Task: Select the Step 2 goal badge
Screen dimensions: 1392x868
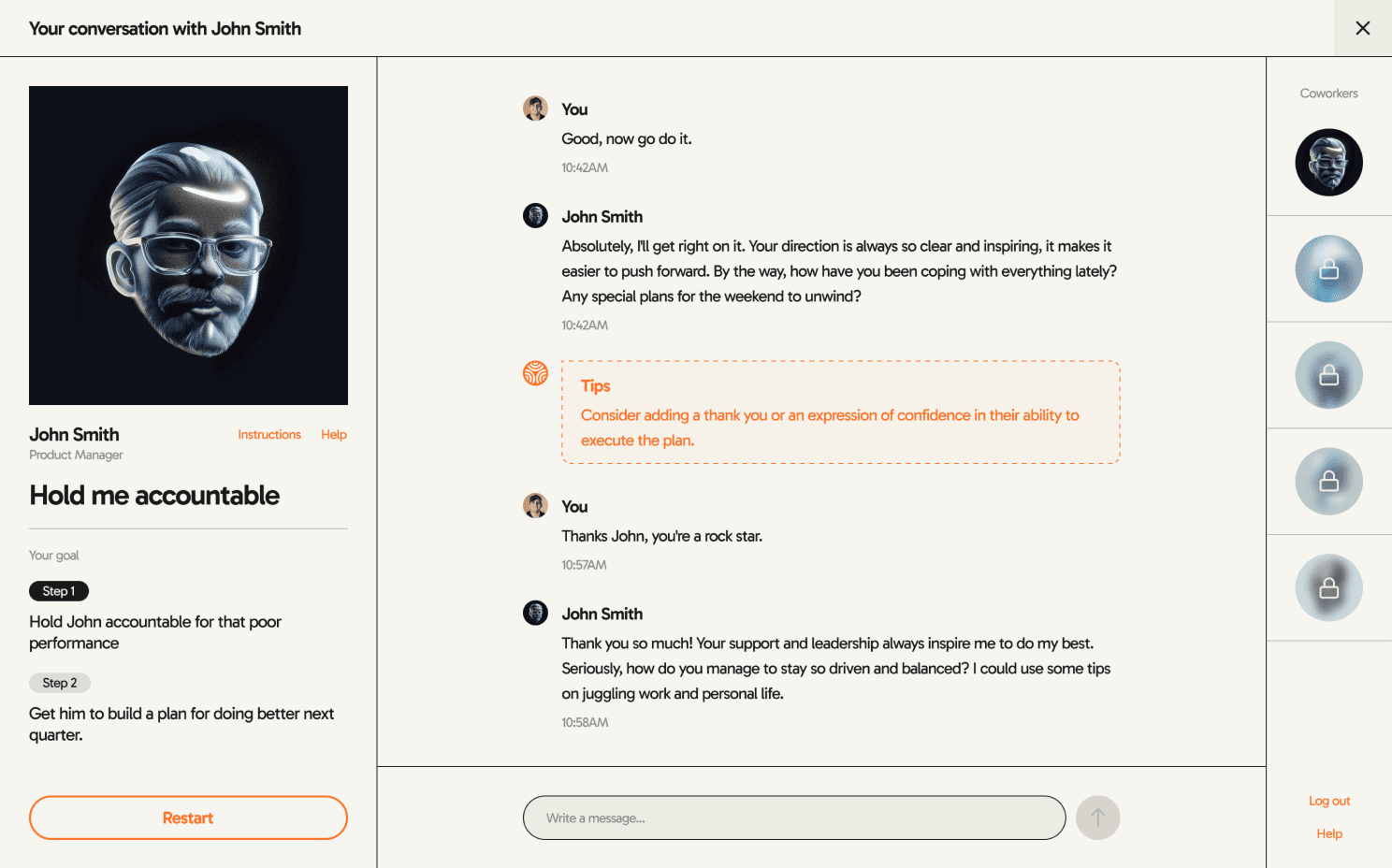Action: point(60,683)
